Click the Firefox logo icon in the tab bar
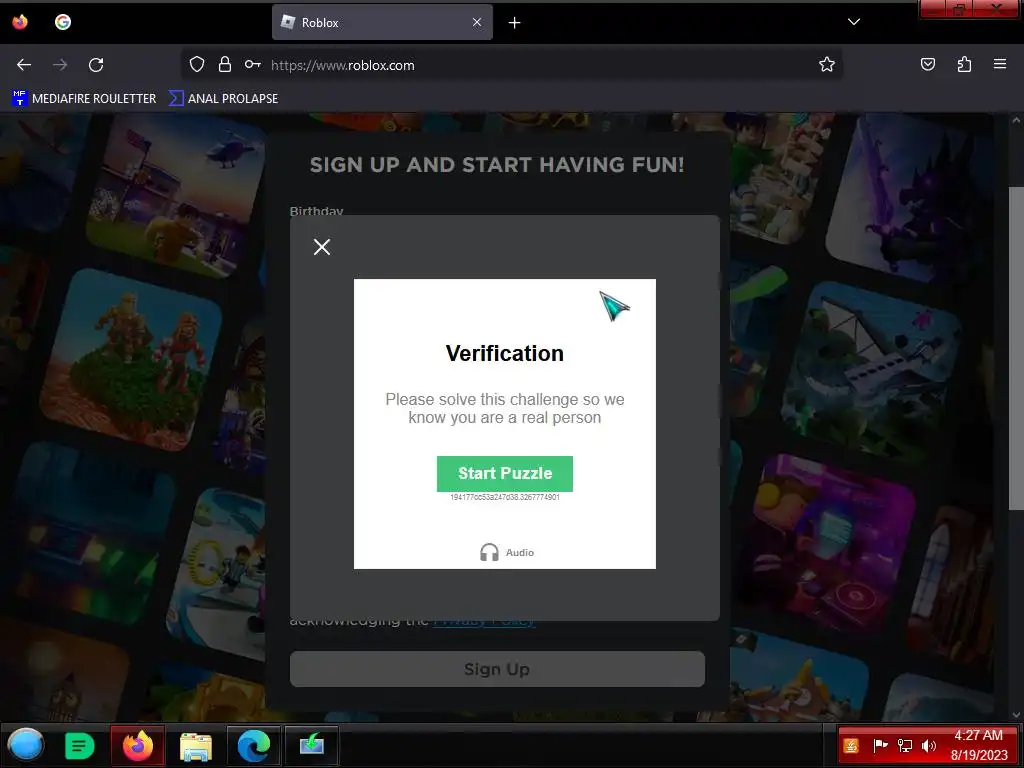The width and height of the screenshot is (1024, 768). tap(20, 22)
